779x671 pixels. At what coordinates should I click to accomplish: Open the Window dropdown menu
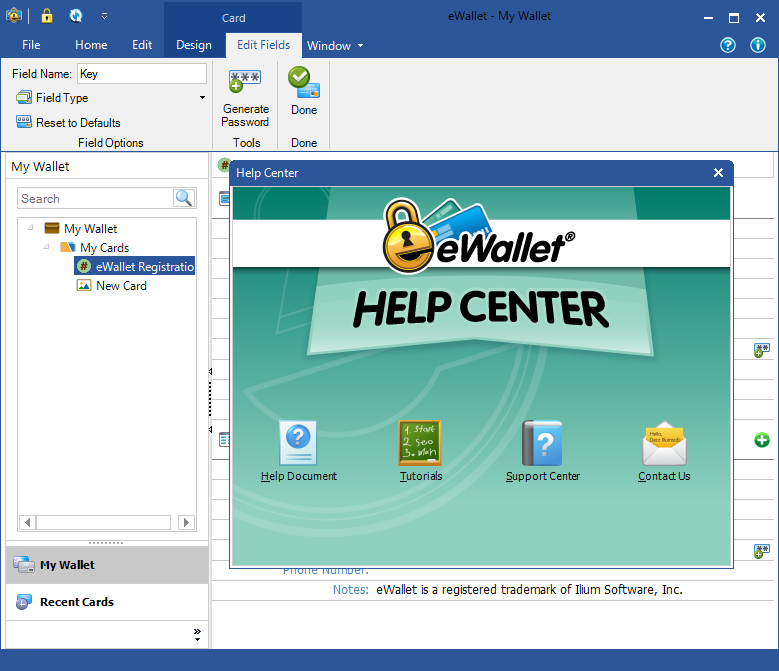point(335,46)
